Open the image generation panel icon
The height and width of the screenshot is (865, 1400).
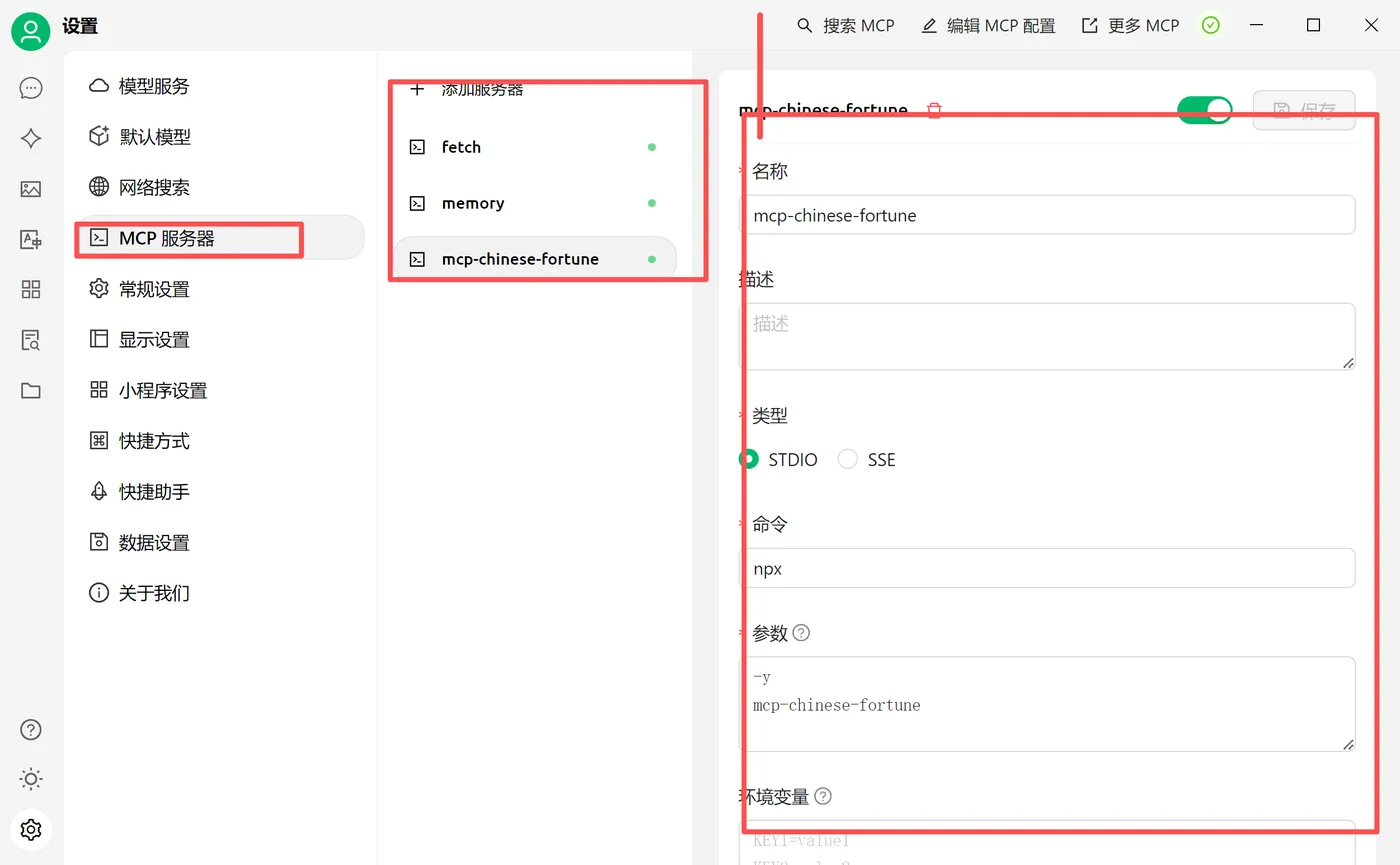tap(30, 188)
